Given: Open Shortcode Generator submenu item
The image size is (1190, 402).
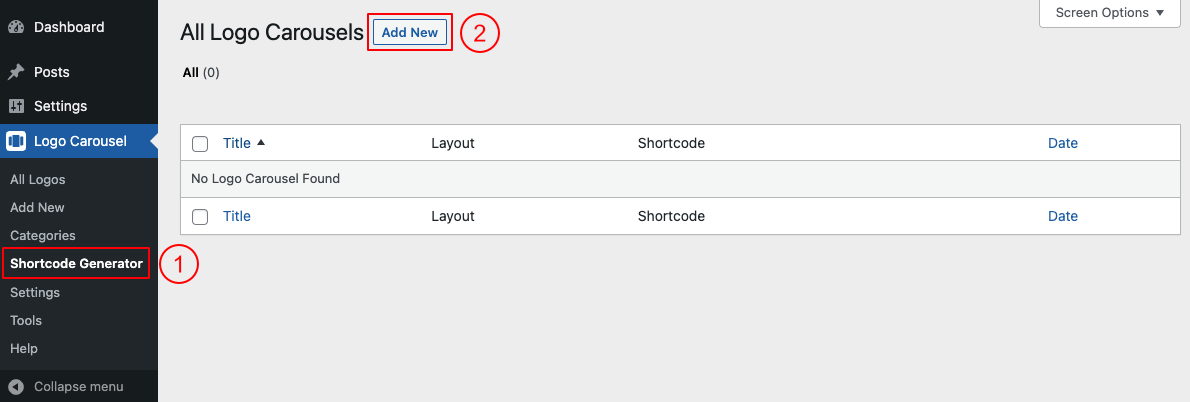Looking at the screenshot, I should click(x=76, y=264).
